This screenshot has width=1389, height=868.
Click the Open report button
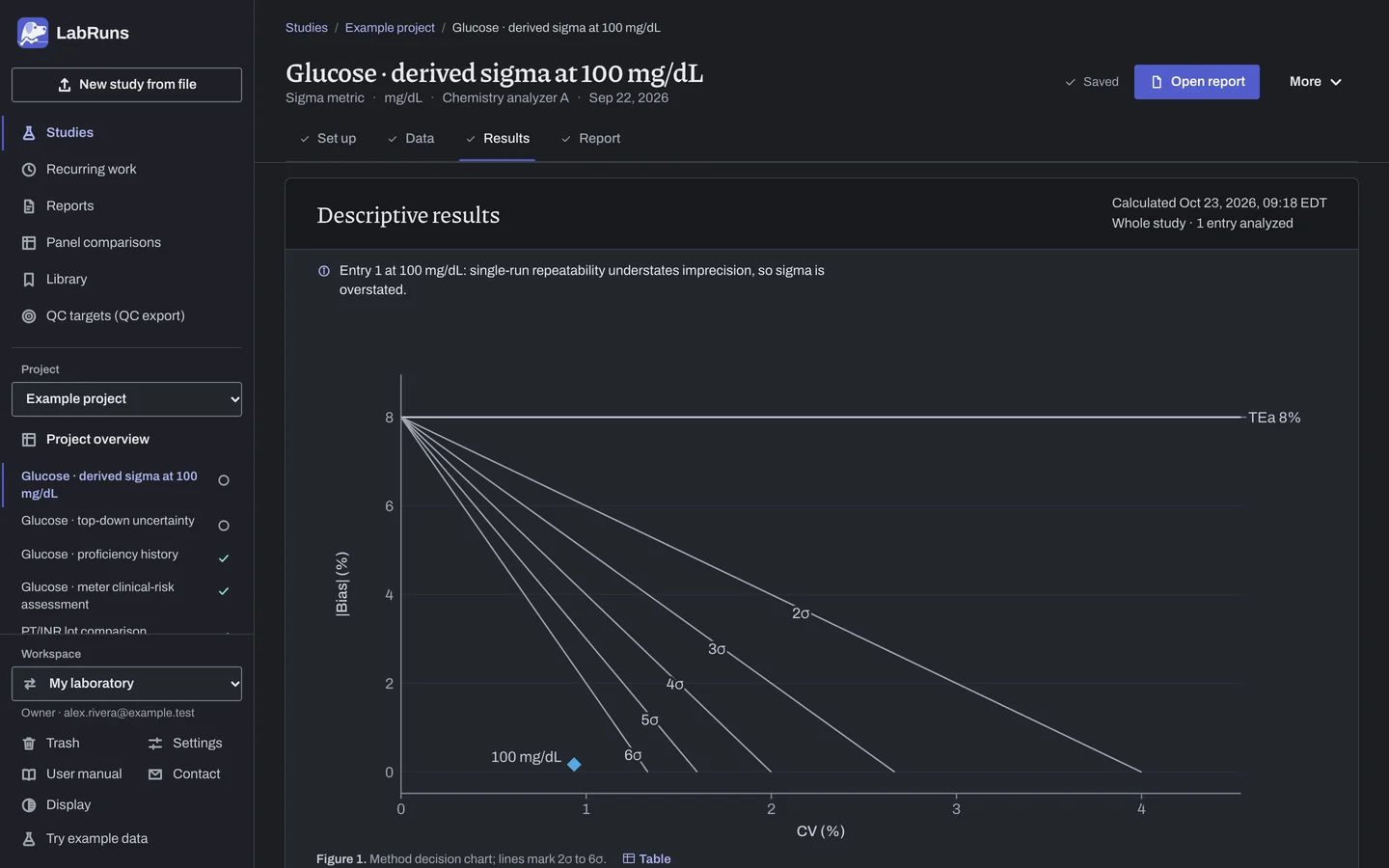click(x=1197, y=82)
